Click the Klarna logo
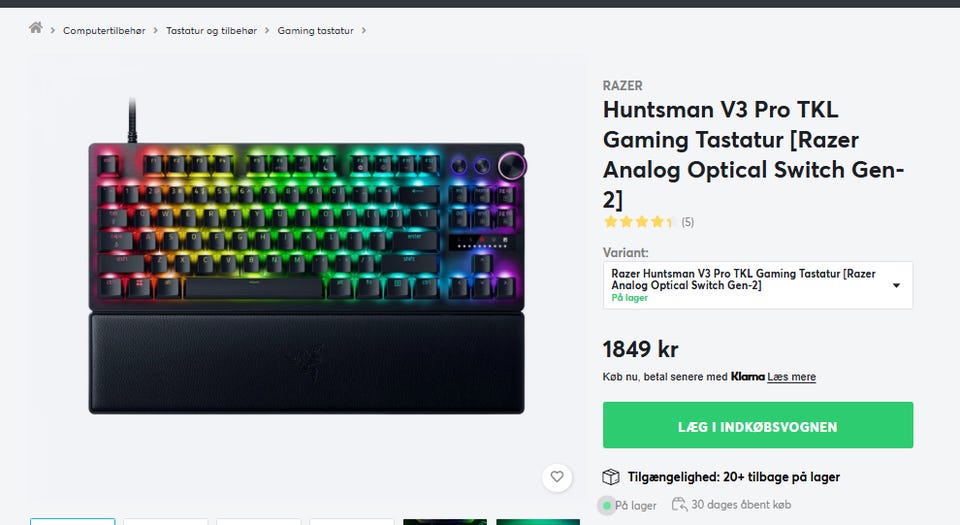 [747, 376]
